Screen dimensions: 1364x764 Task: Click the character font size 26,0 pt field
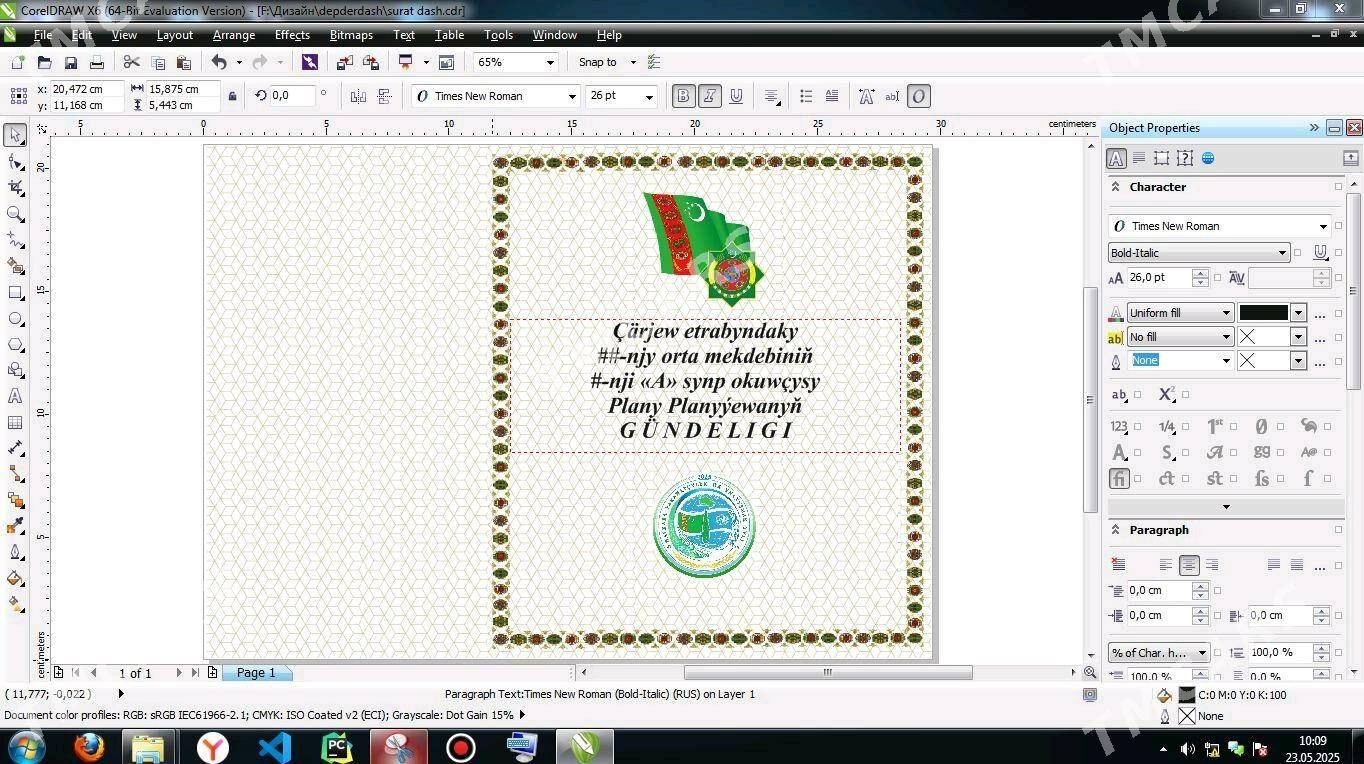1159,278
